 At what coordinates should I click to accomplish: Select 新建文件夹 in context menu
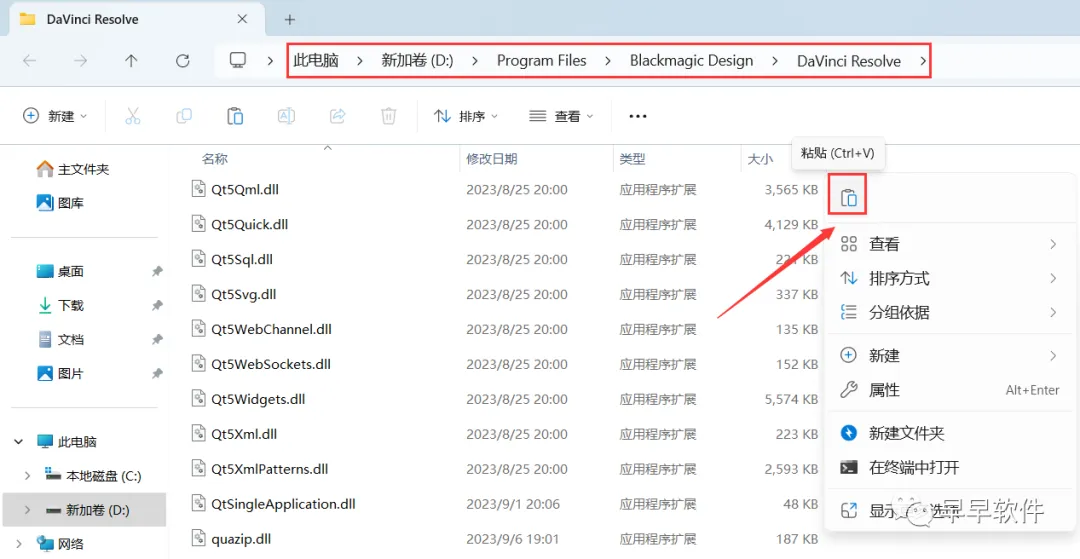(x=950, y=434)
